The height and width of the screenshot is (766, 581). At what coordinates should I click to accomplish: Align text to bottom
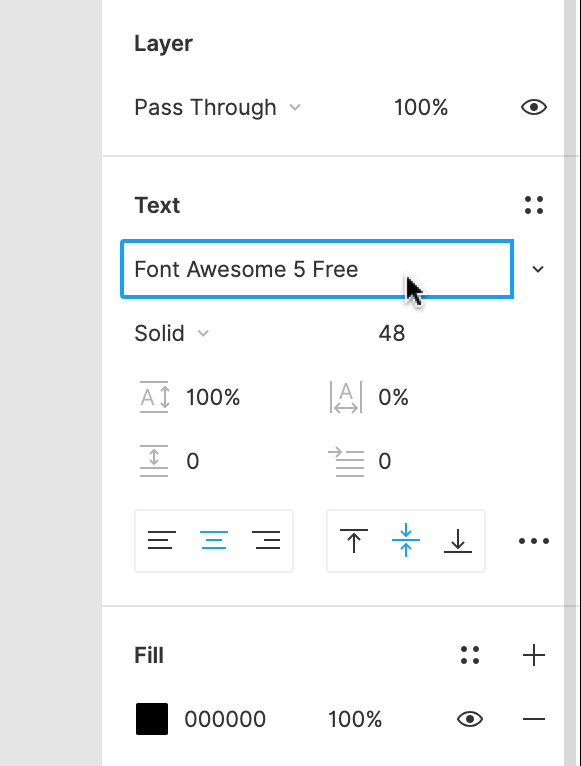tap(458, 540)
